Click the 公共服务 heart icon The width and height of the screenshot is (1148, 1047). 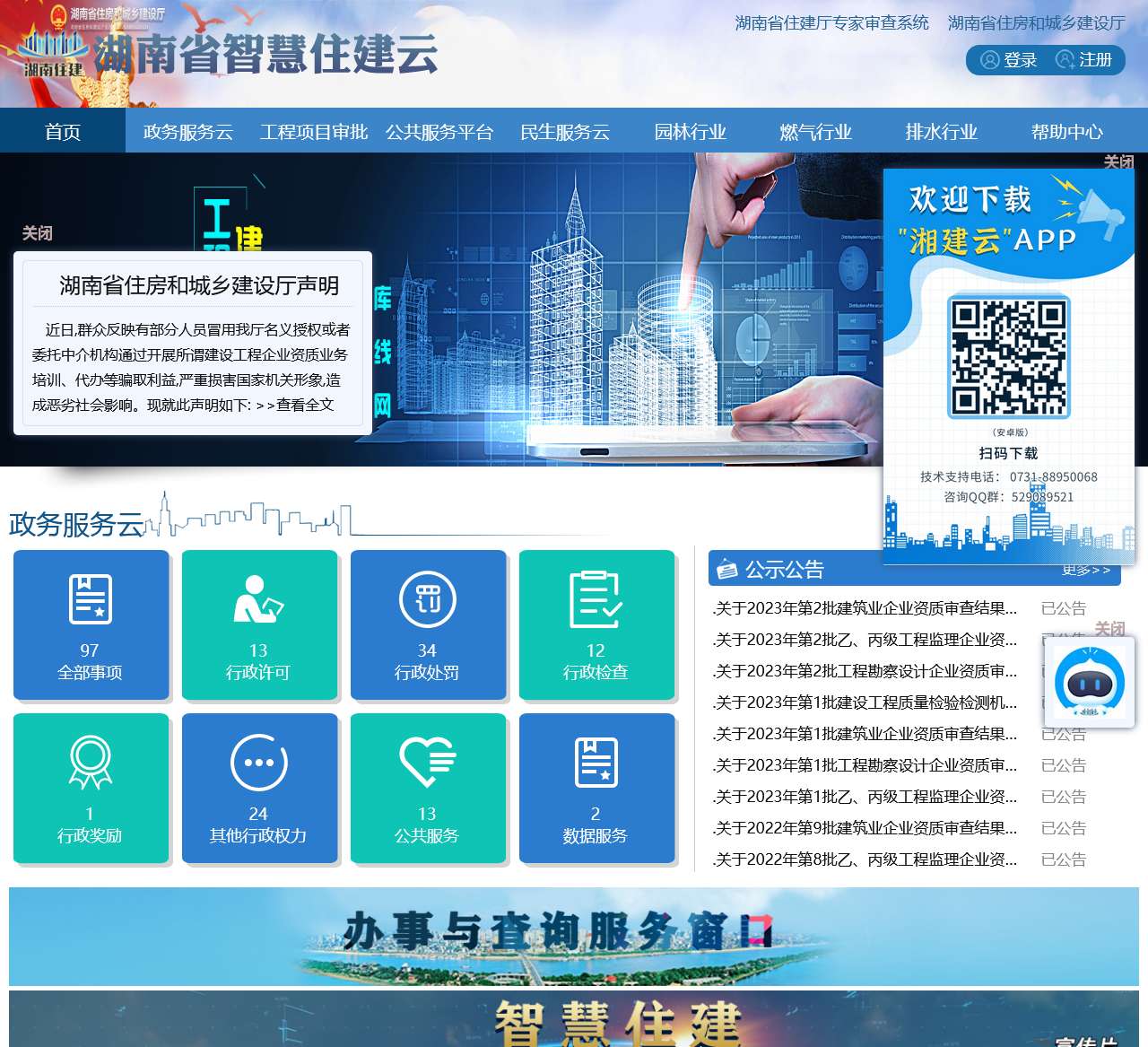pos(427,762)
